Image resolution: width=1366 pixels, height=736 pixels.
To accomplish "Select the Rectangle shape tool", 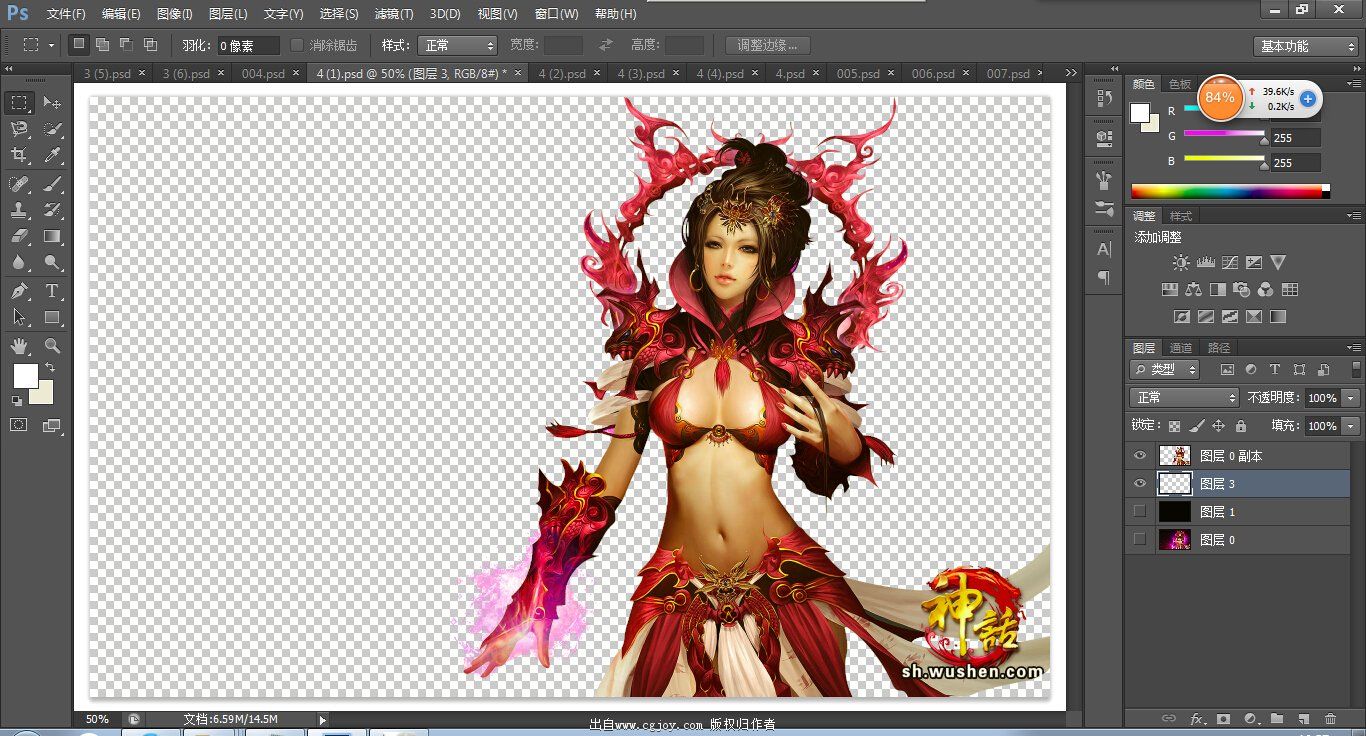I will pos(52,318).
